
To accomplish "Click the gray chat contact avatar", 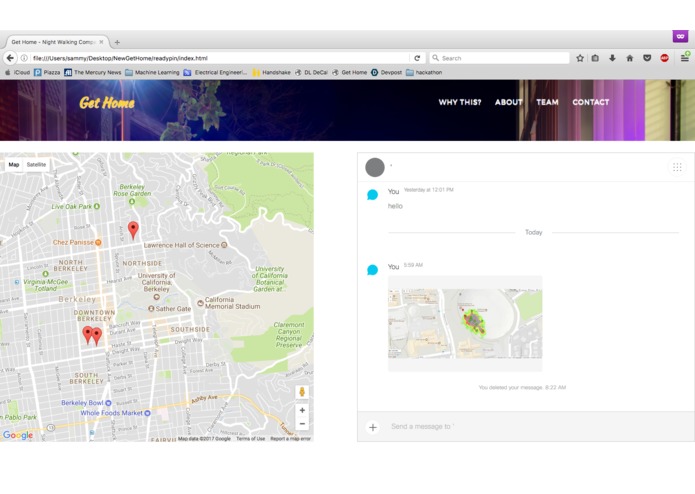I will click(375, 167).
